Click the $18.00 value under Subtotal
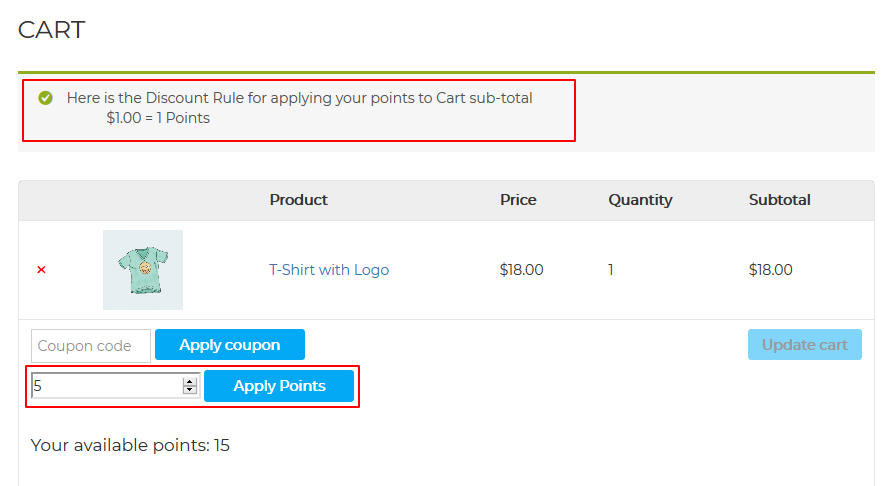892x486 pixels. click(x=770, y=270)
